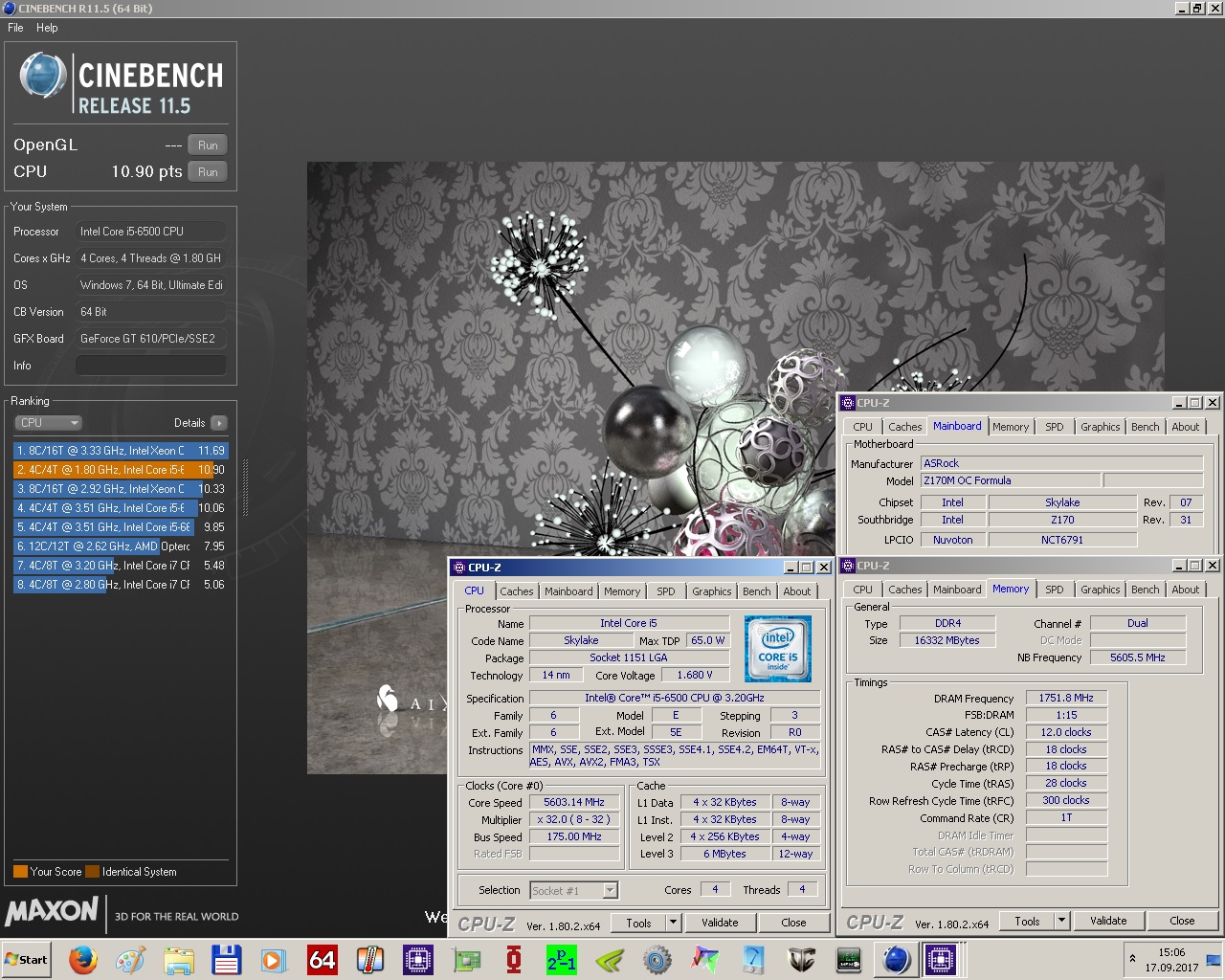Open the colorful kite-shaped taskbar icon
The width and height of the screenshot is (1225, 980).
[x=705, y=959]
